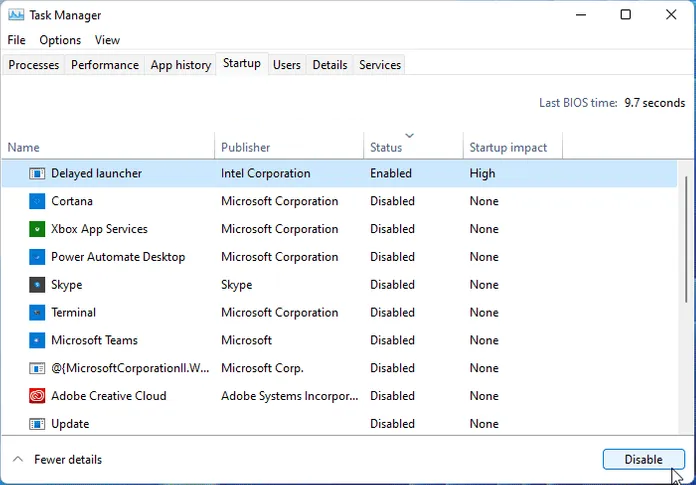The image size is (696, 485).
Task: Select the @{MicrosoftCorporationII.W... entry name
Action: coord(130,368)
